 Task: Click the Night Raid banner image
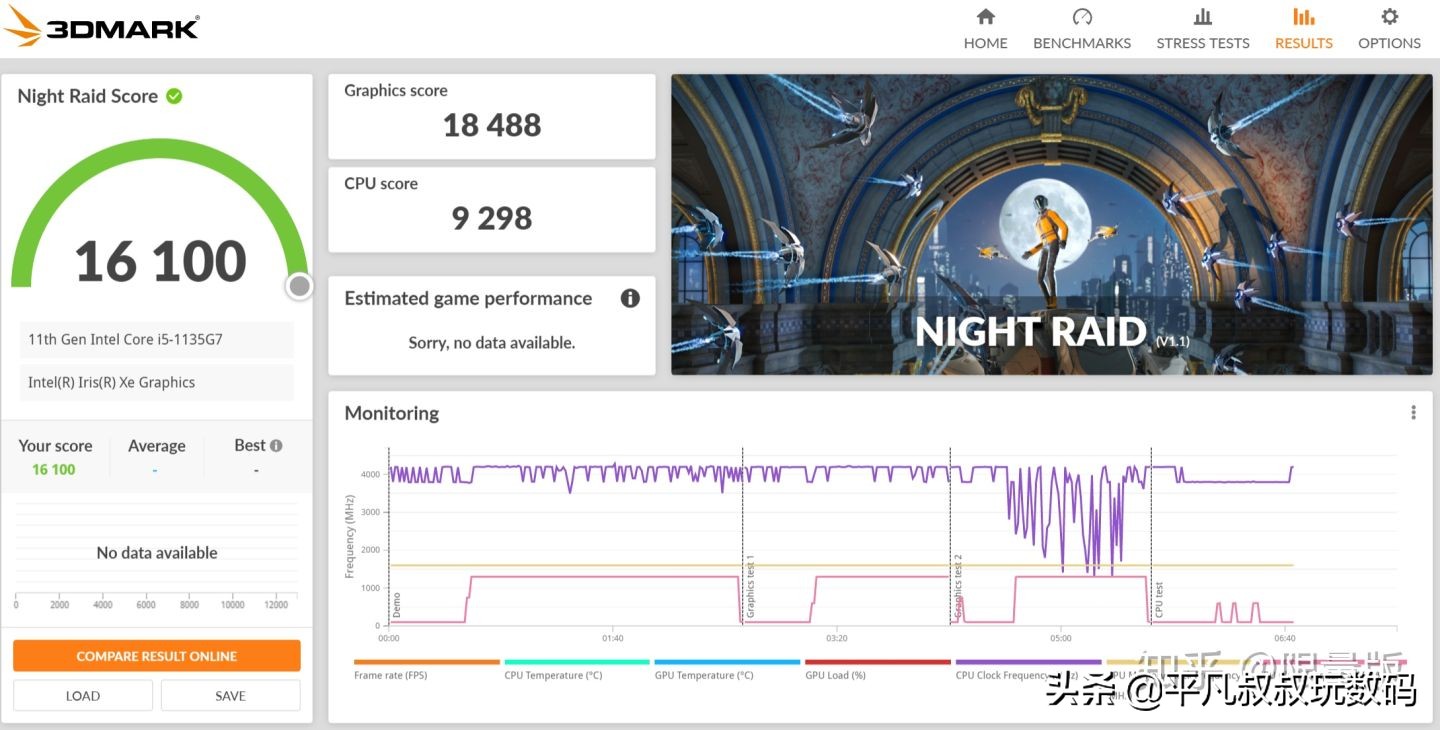tap(1051, 225)
